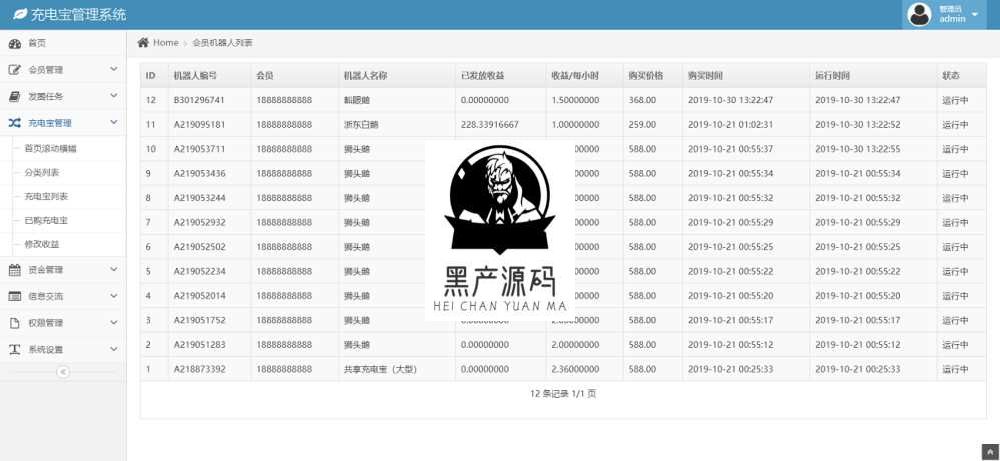Click the text icon beside 系统设置

pyautogui.click(x=15, y=349)
